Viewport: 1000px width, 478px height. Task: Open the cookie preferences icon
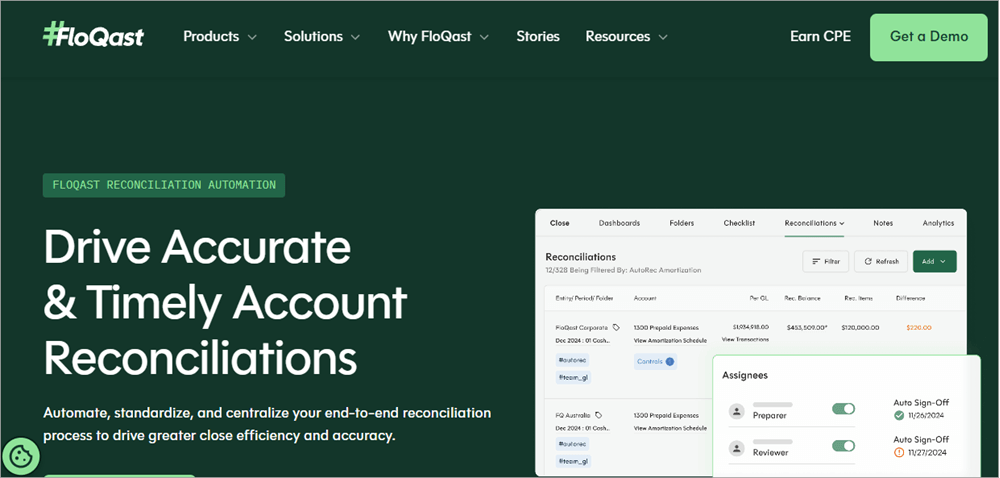[20, 457]
